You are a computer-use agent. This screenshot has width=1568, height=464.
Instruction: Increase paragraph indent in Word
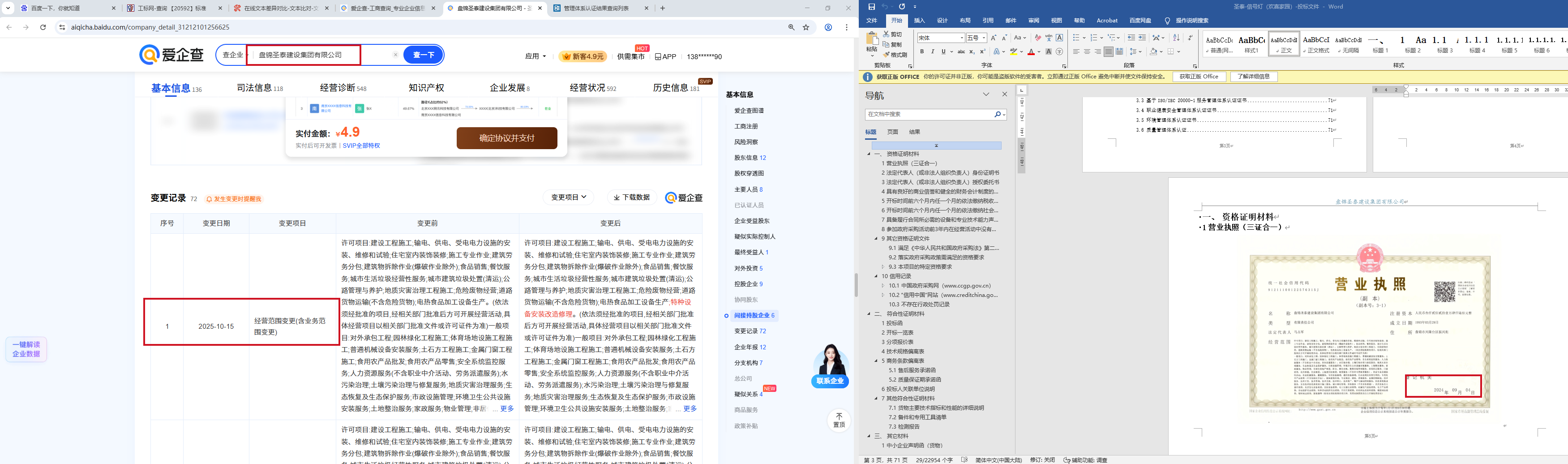point(1142,38)
